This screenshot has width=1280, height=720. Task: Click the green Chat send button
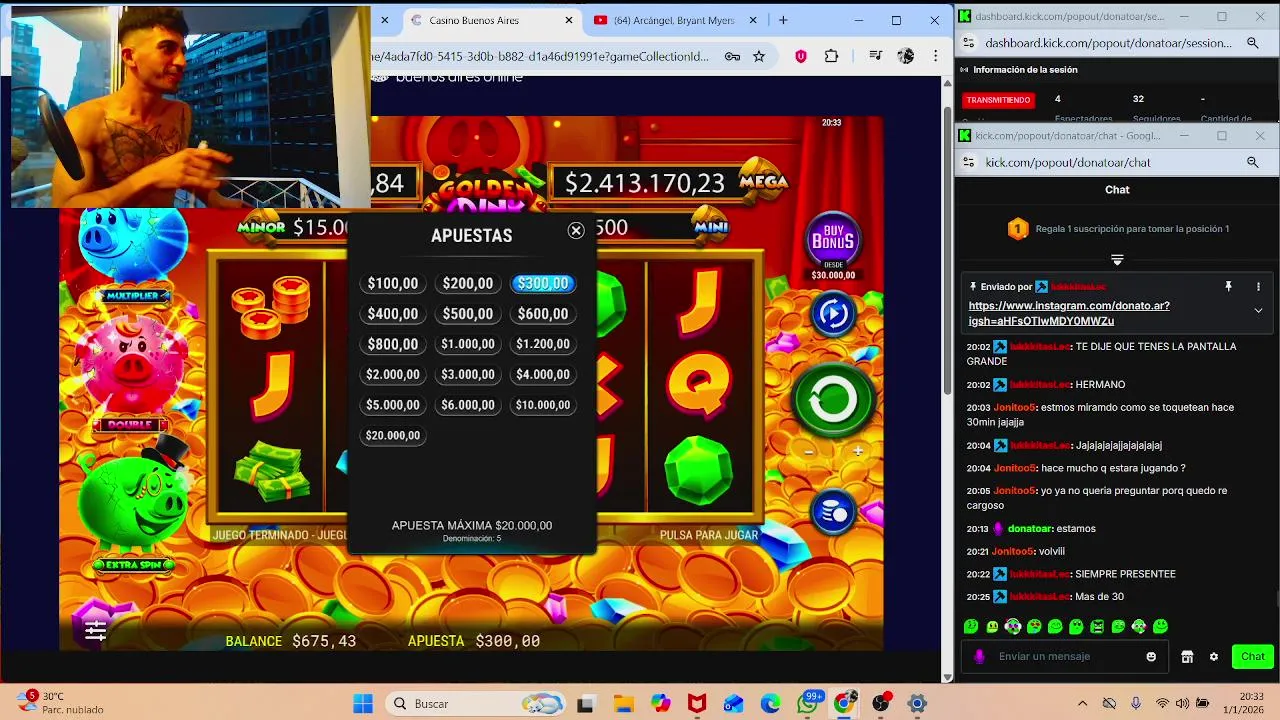1253,657
